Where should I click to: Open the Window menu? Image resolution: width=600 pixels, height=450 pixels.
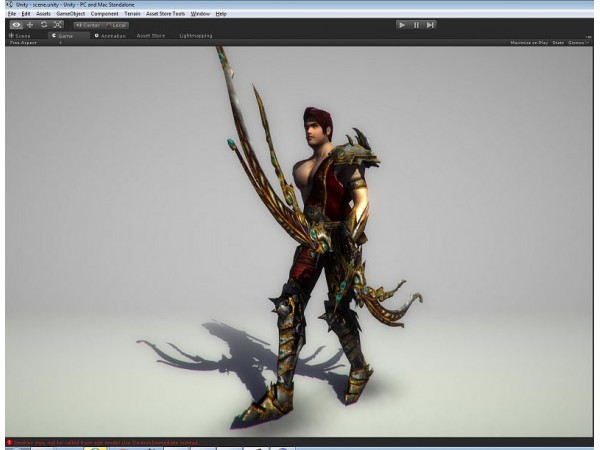(200, 14)
